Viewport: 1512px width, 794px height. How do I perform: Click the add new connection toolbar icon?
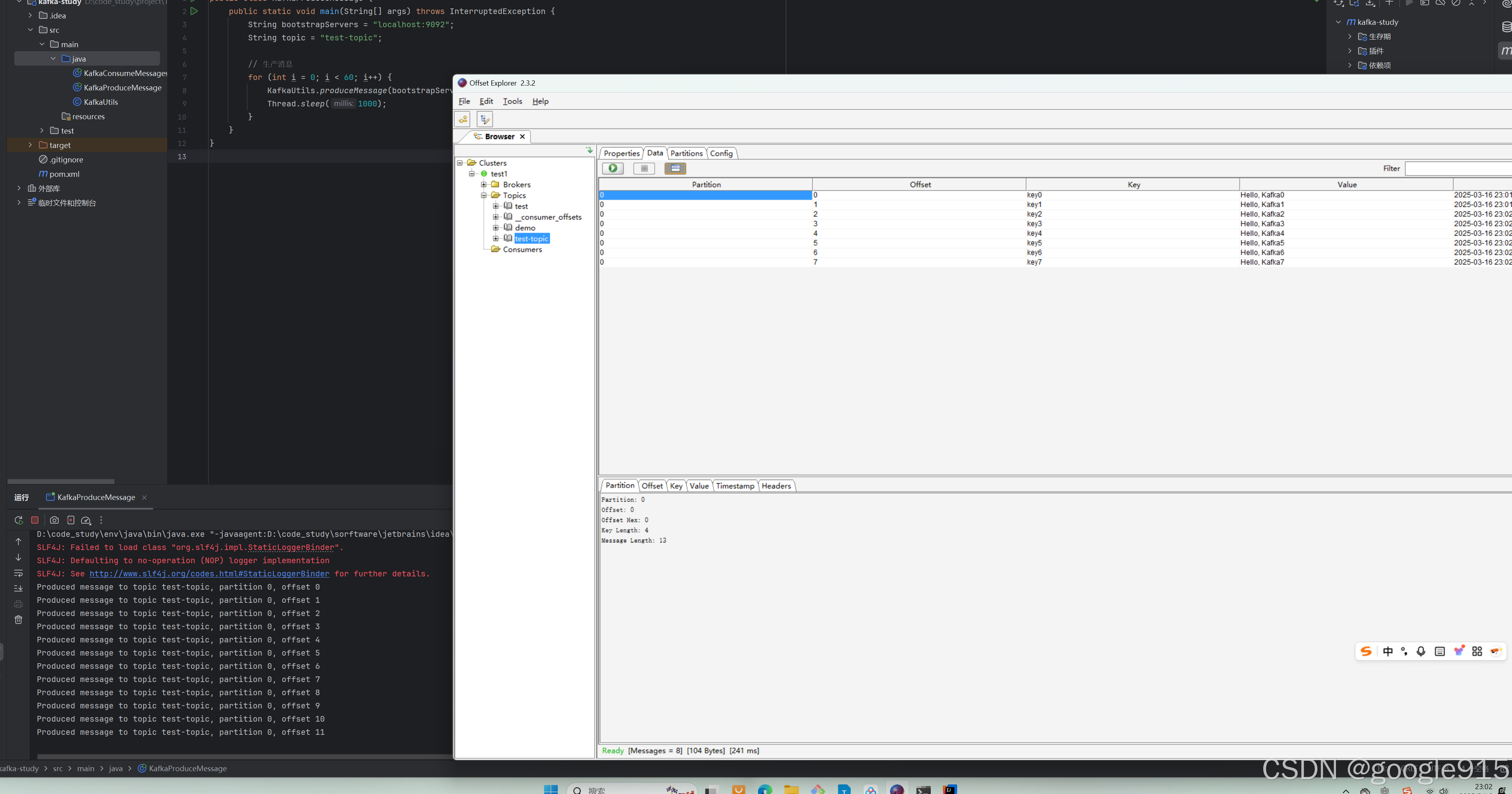[463, 120]
